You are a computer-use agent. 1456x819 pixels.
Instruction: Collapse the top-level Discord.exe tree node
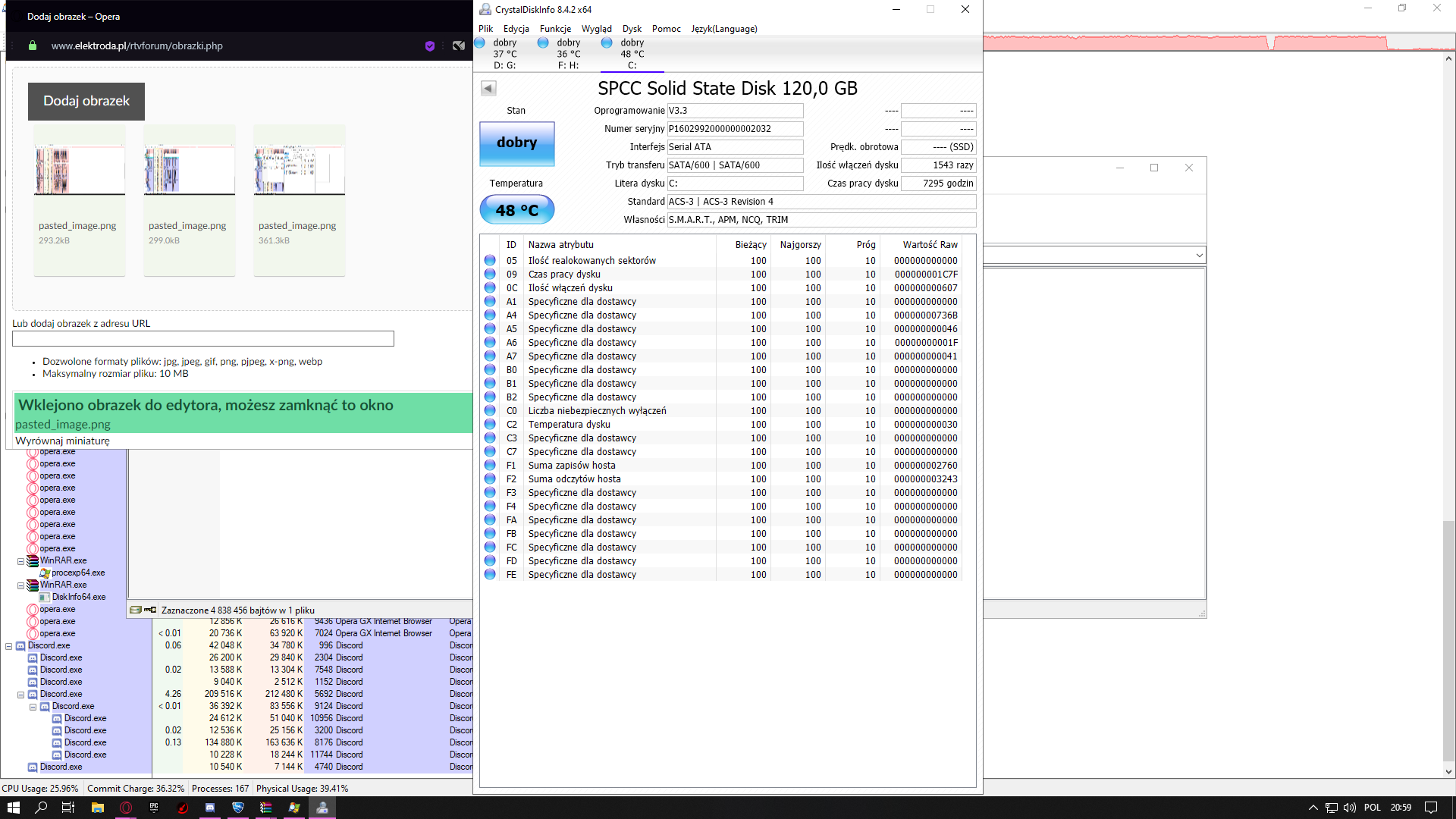(8, 646)
